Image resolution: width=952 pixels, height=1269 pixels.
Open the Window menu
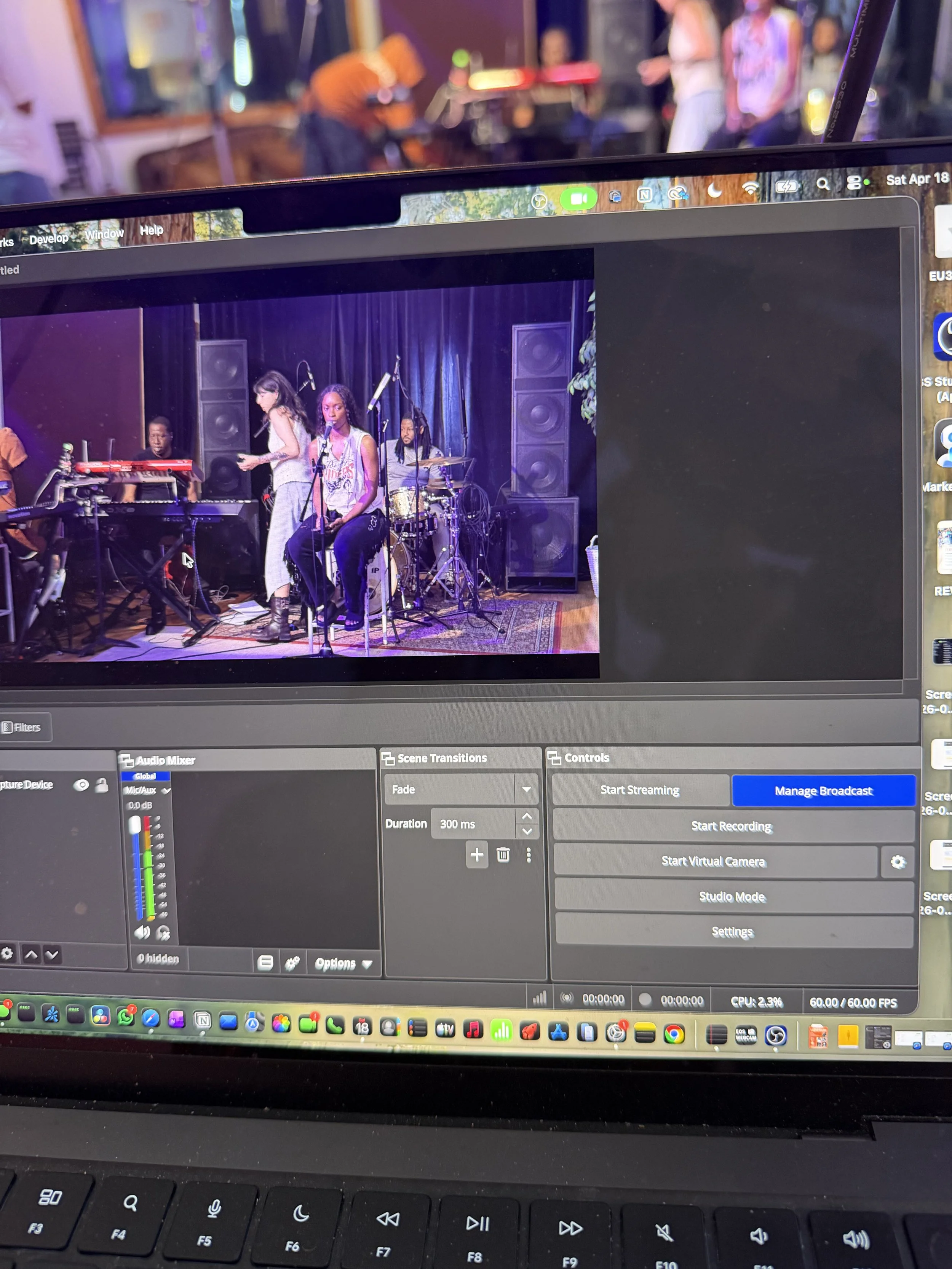coord(104,234)
